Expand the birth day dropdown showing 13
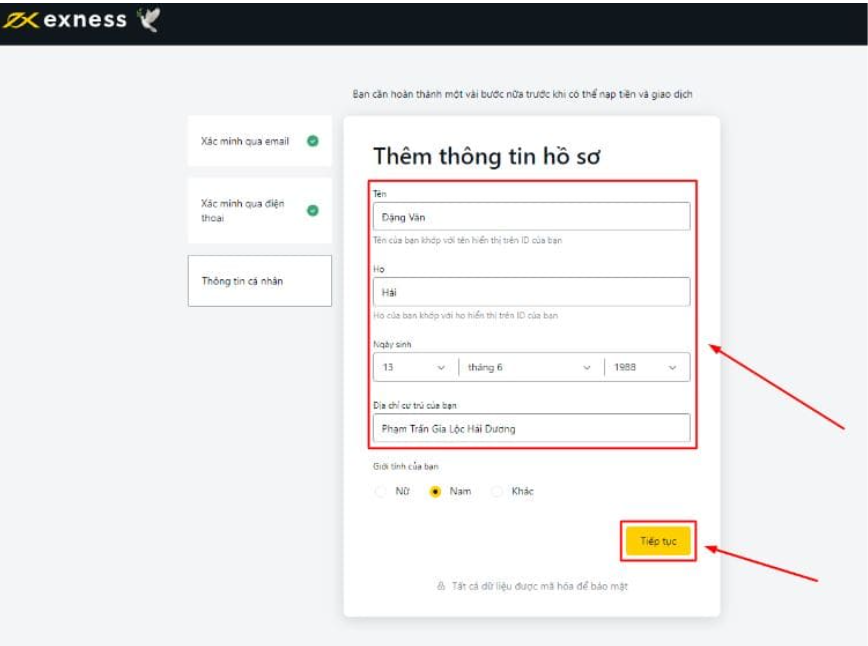The height and width of the screenshot is (646, 868). (x=414, y=367)
